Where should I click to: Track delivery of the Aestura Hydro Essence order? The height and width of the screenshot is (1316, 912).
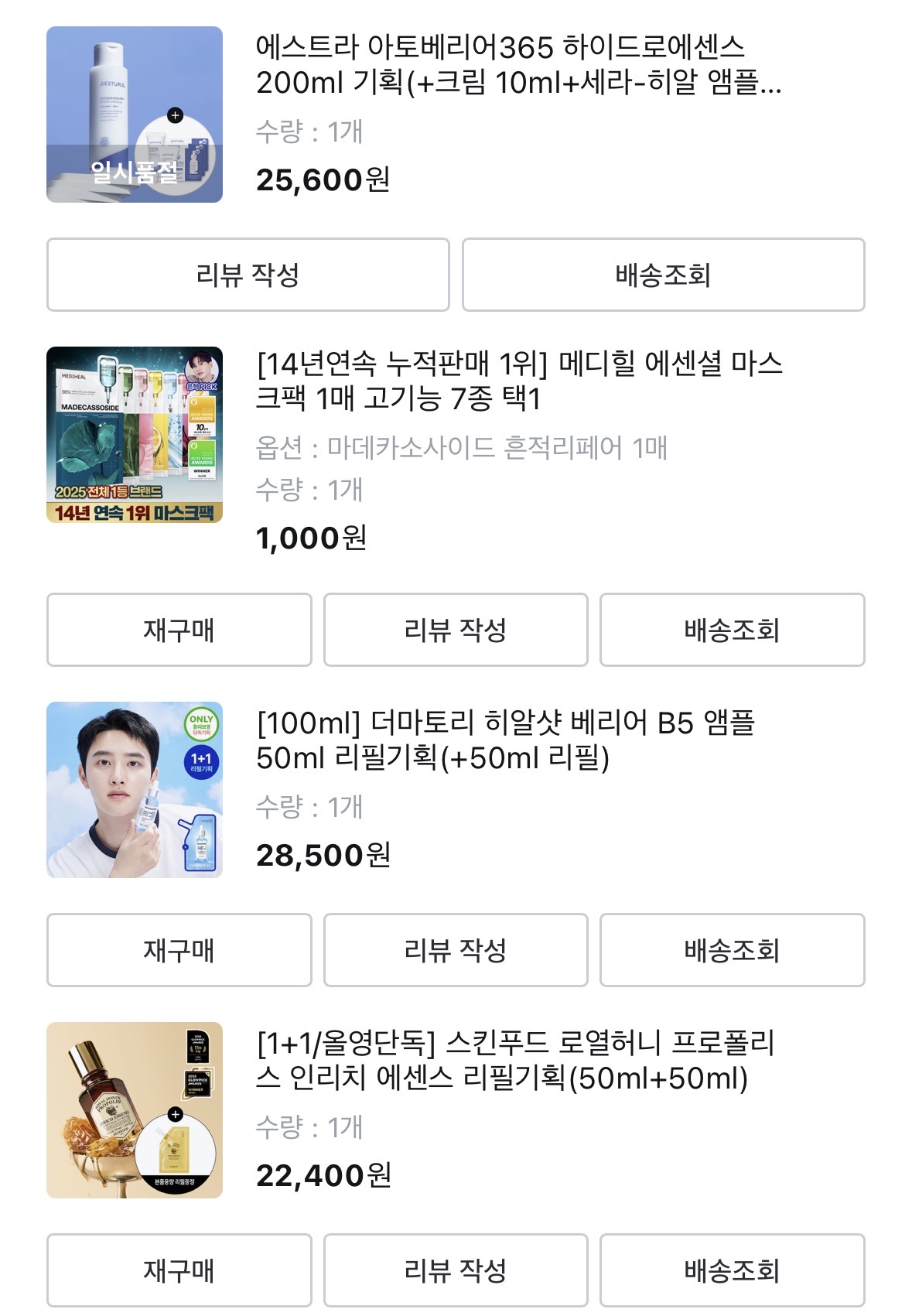(663, 275)
